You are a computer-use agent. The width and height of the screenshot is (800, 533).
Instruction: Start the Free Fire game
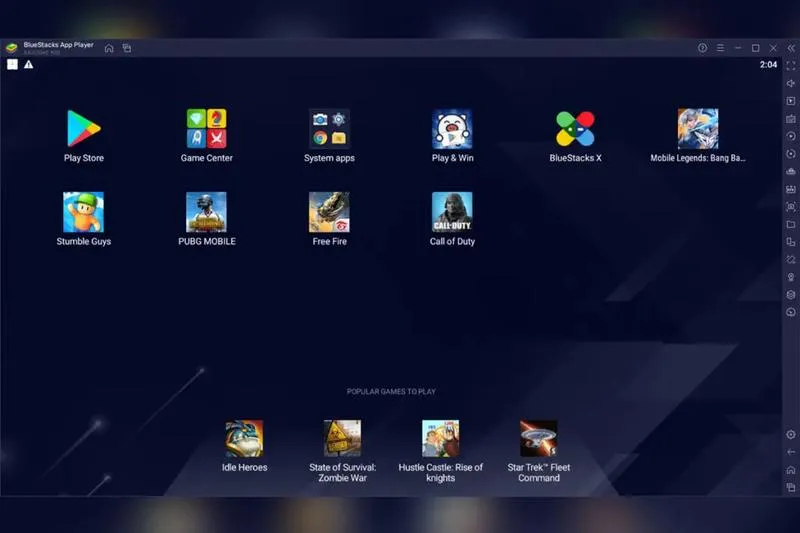(329, 212)
